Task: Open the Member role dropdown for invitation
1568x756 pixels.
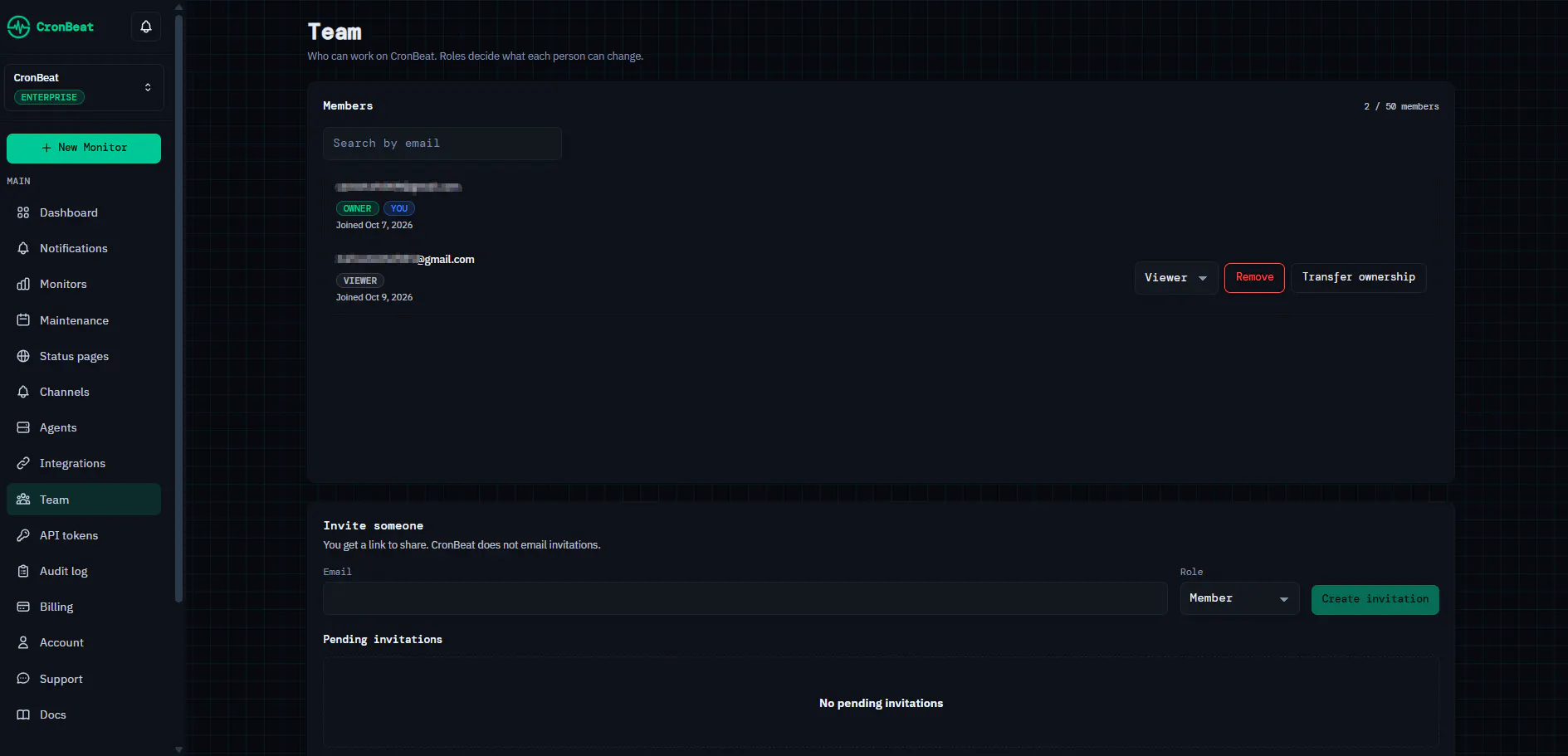Action: pyautogui.click(x=1239, y=598)
